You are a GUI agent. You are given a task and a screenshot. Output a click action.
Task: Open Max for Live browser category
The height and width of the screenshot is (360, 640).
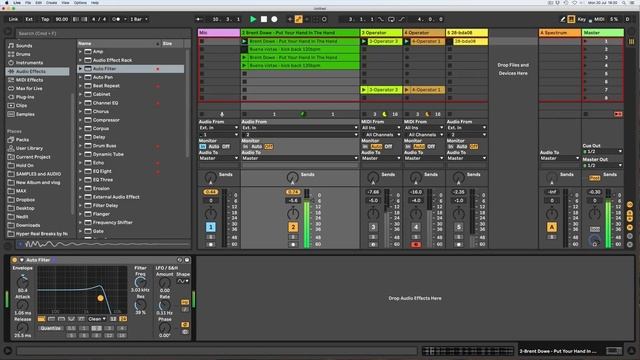click(x=29, y=89)
